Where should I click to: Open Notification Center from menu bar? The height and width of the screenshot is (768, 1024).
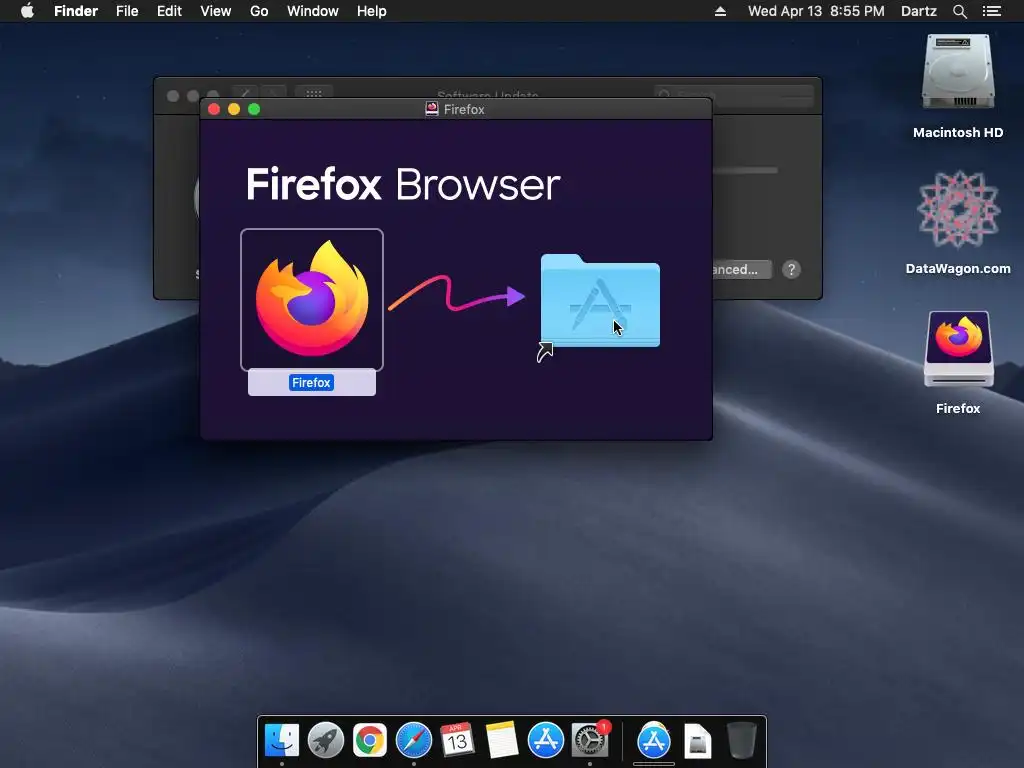pyautogui.click(x=992, y=11)
